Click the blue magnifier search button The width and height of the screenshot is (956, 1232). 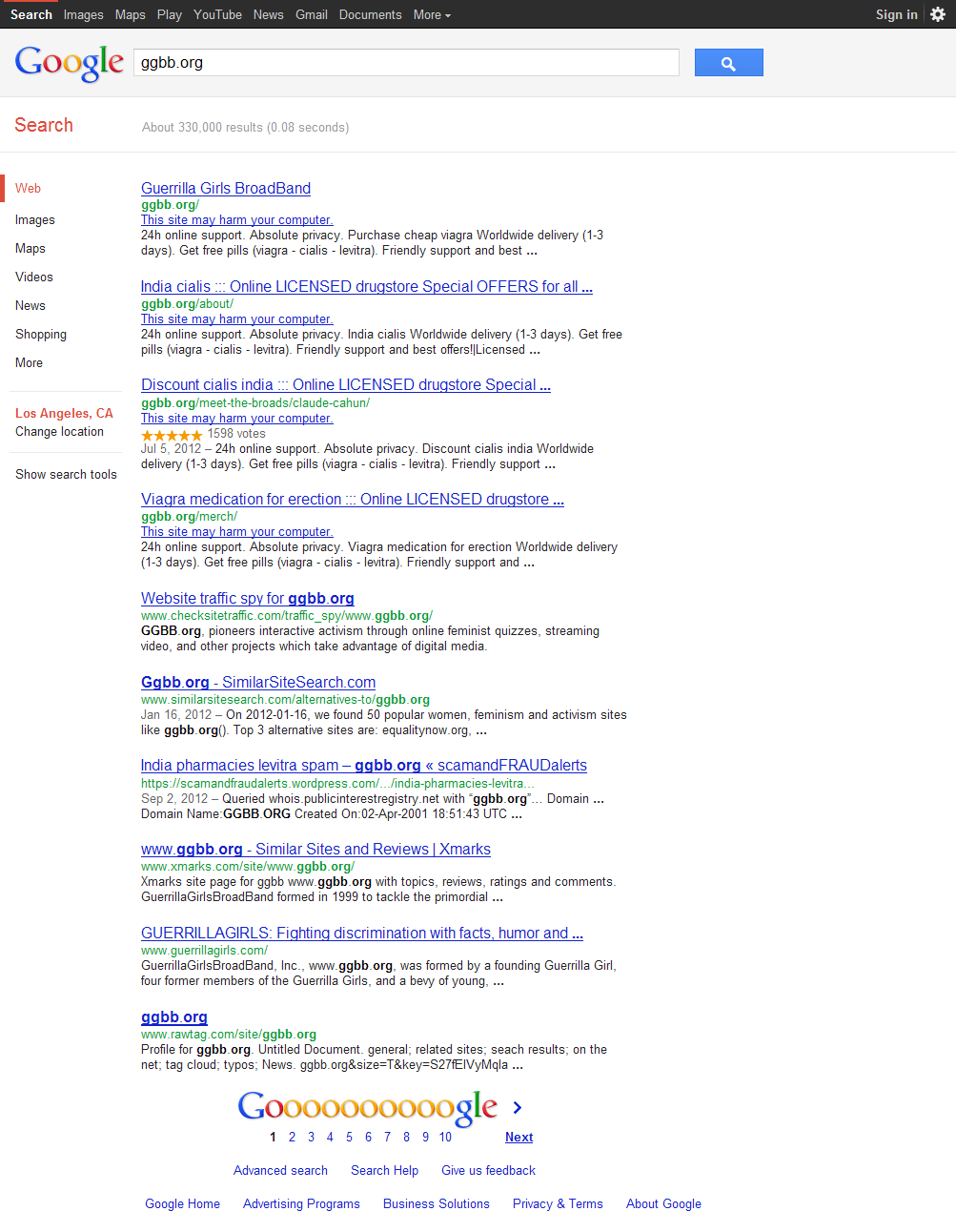coord(728,63)
